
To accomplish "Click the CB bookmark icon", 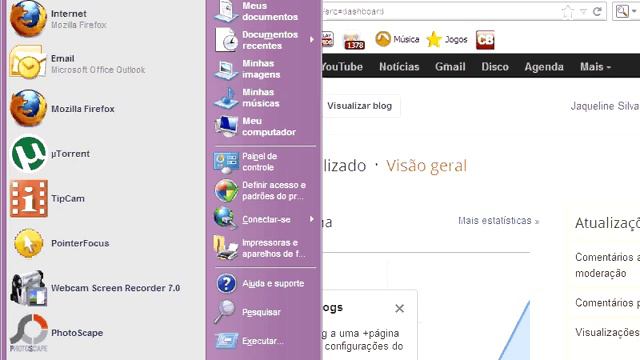I will point(485,40).
